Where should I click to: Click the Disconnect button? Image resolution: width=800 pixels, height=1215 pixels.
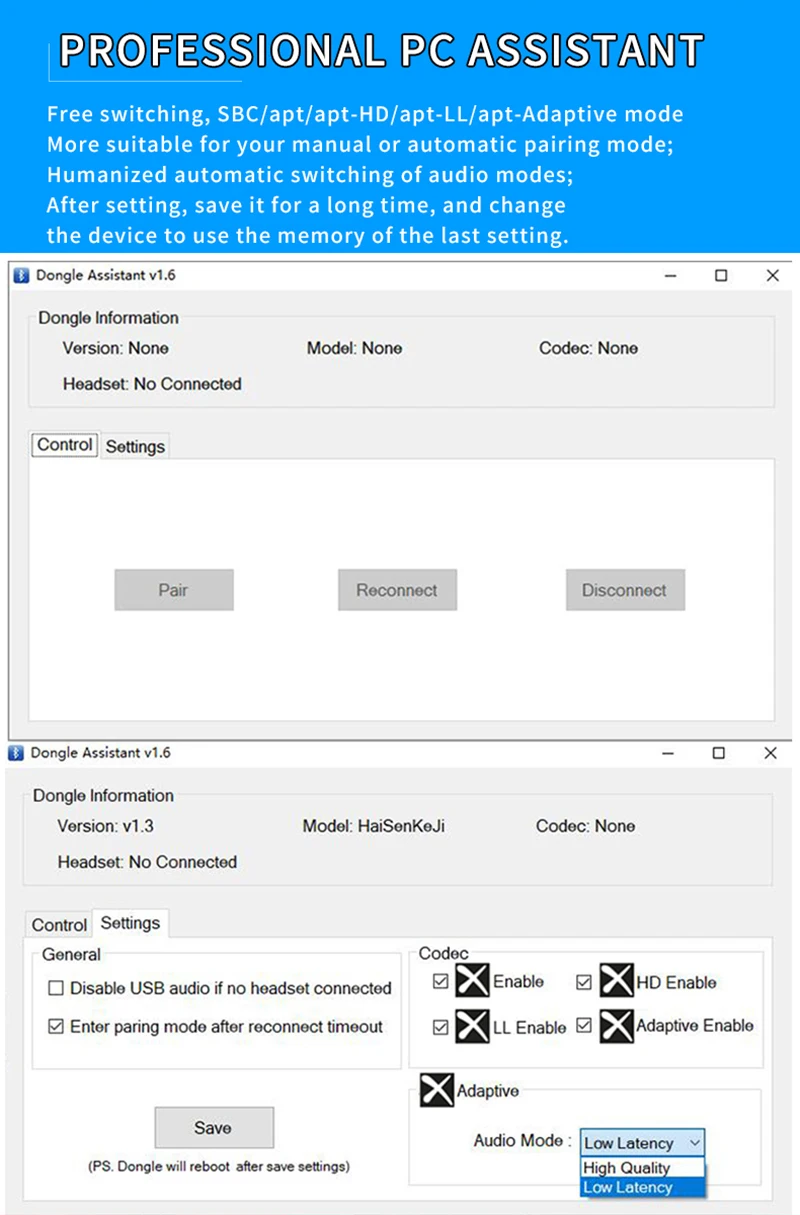tap(624, 590)
